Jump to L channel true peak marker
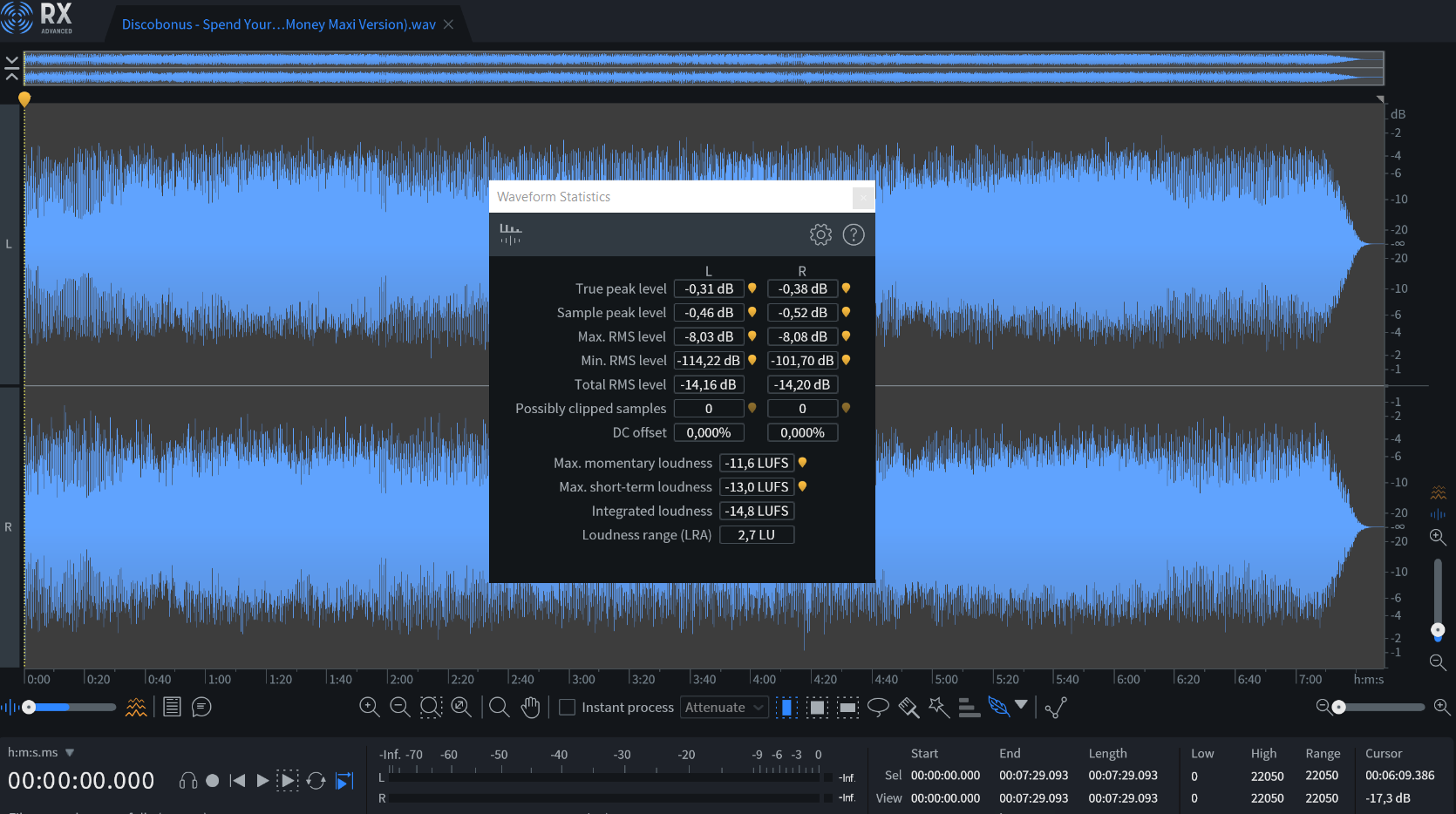The image size is (1456, 814). 752,288
